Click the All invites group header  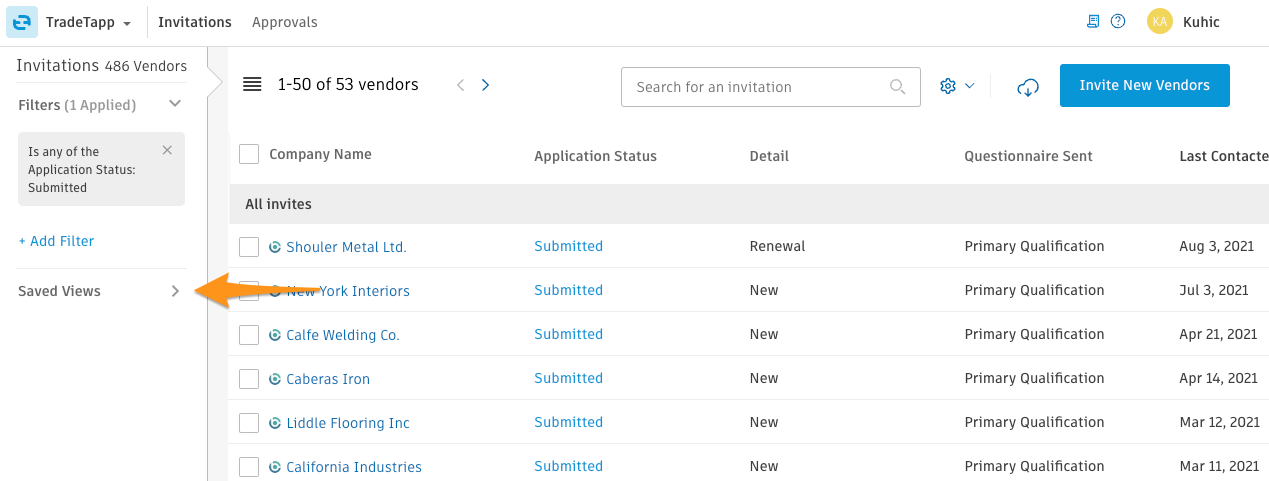[x=749, y=204]
